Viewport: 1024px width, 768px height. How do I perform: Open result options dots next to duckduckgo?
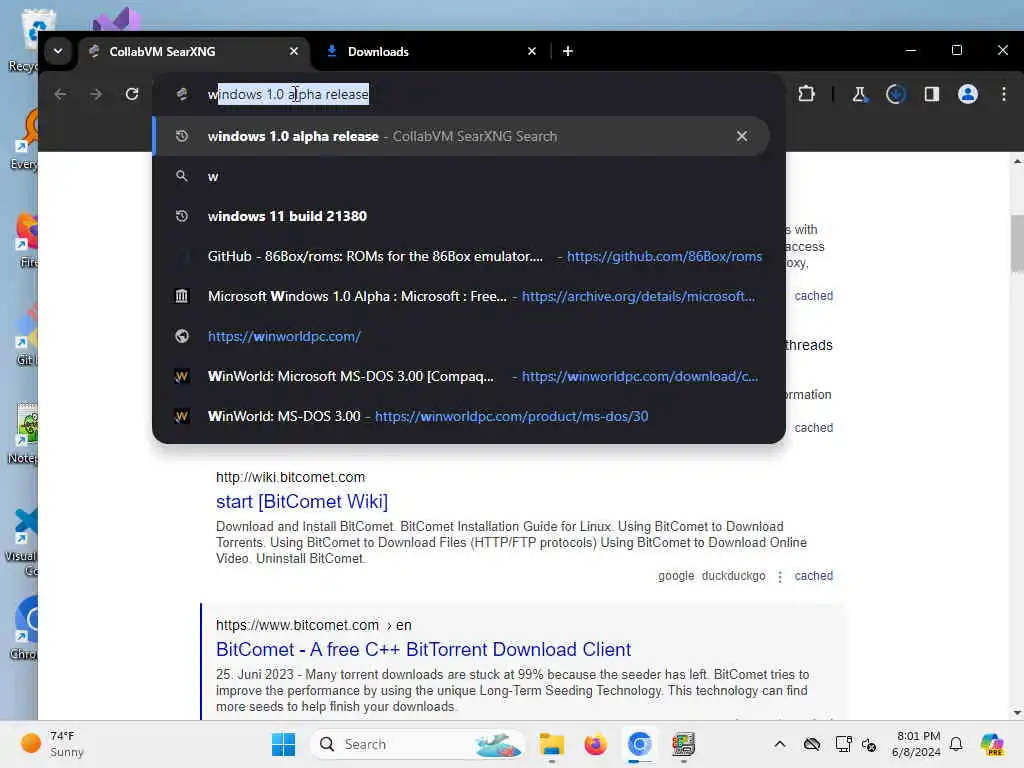point(779,576)
